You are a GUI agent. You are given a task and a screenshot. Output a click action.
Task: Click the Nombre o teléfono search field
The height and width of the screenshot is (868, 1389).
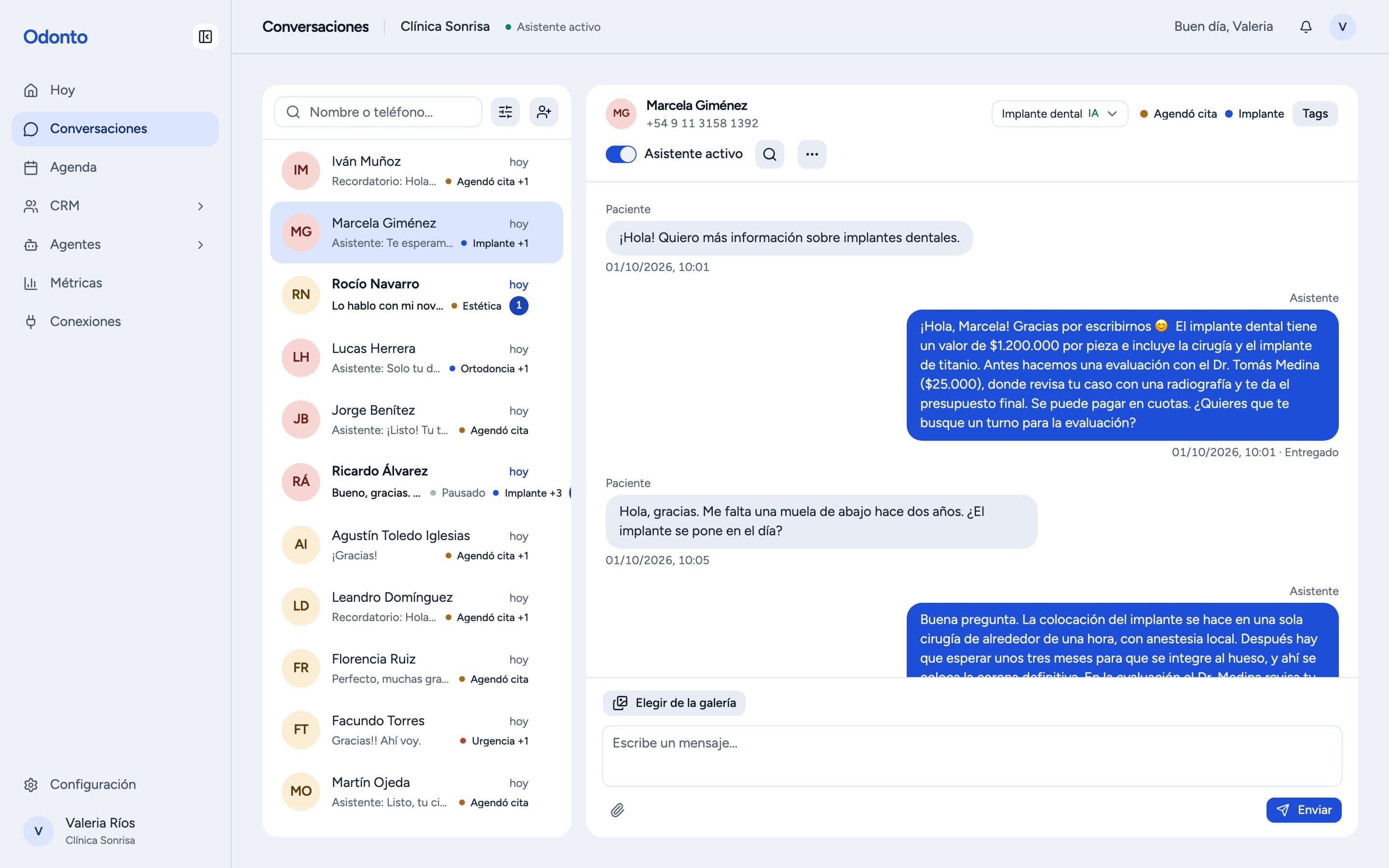pyautogui.click(x=378, y=112)
